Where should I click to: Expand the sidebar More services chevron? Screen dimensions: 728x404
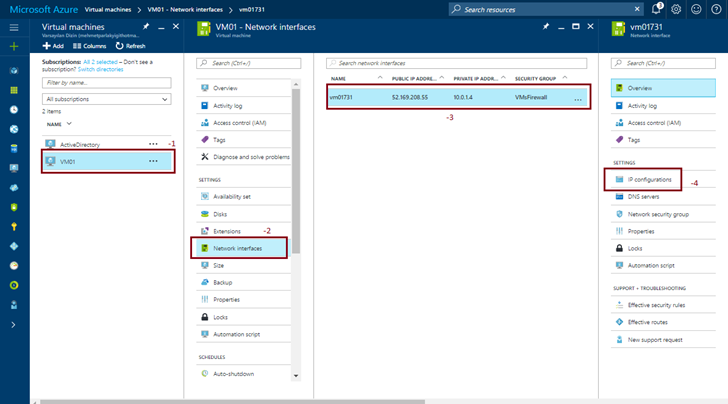tap(13, 325)
